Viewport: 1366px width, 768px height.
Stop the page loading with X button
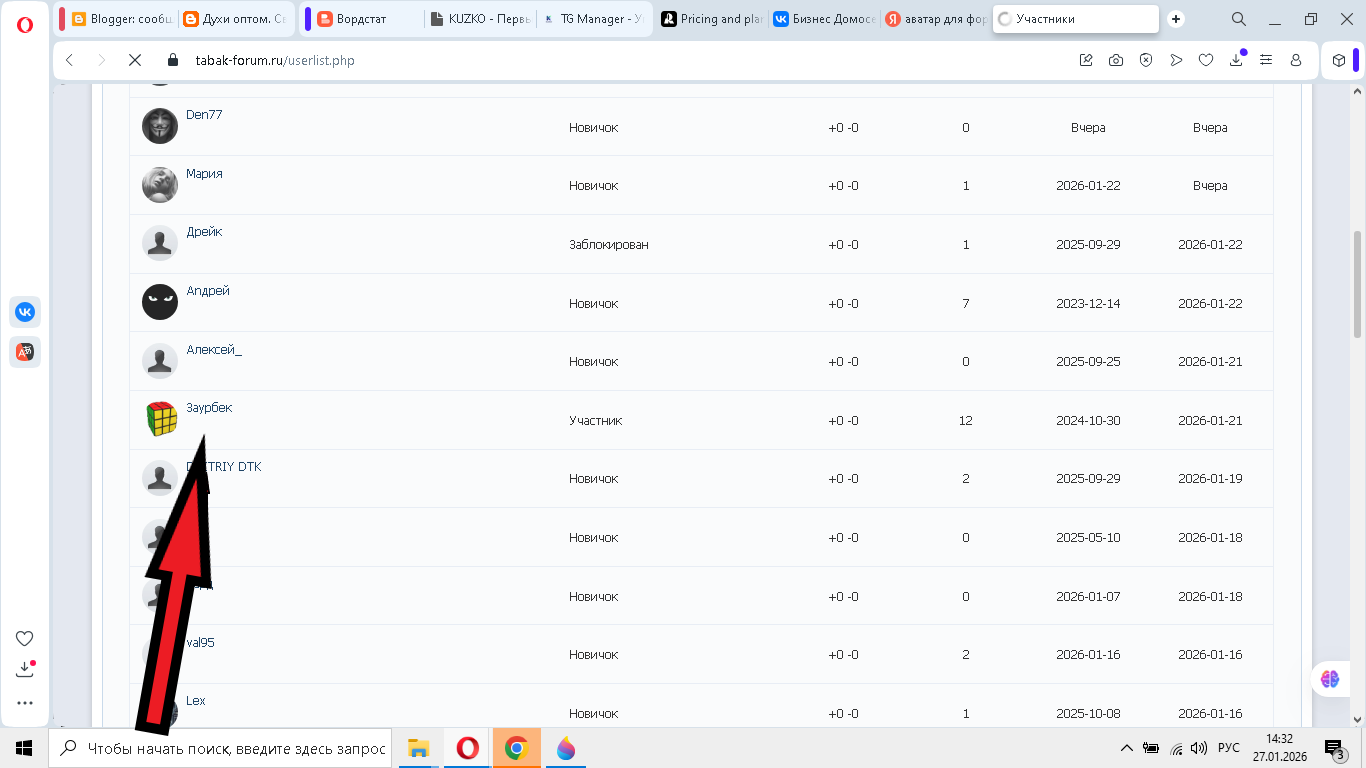(134, 60)
